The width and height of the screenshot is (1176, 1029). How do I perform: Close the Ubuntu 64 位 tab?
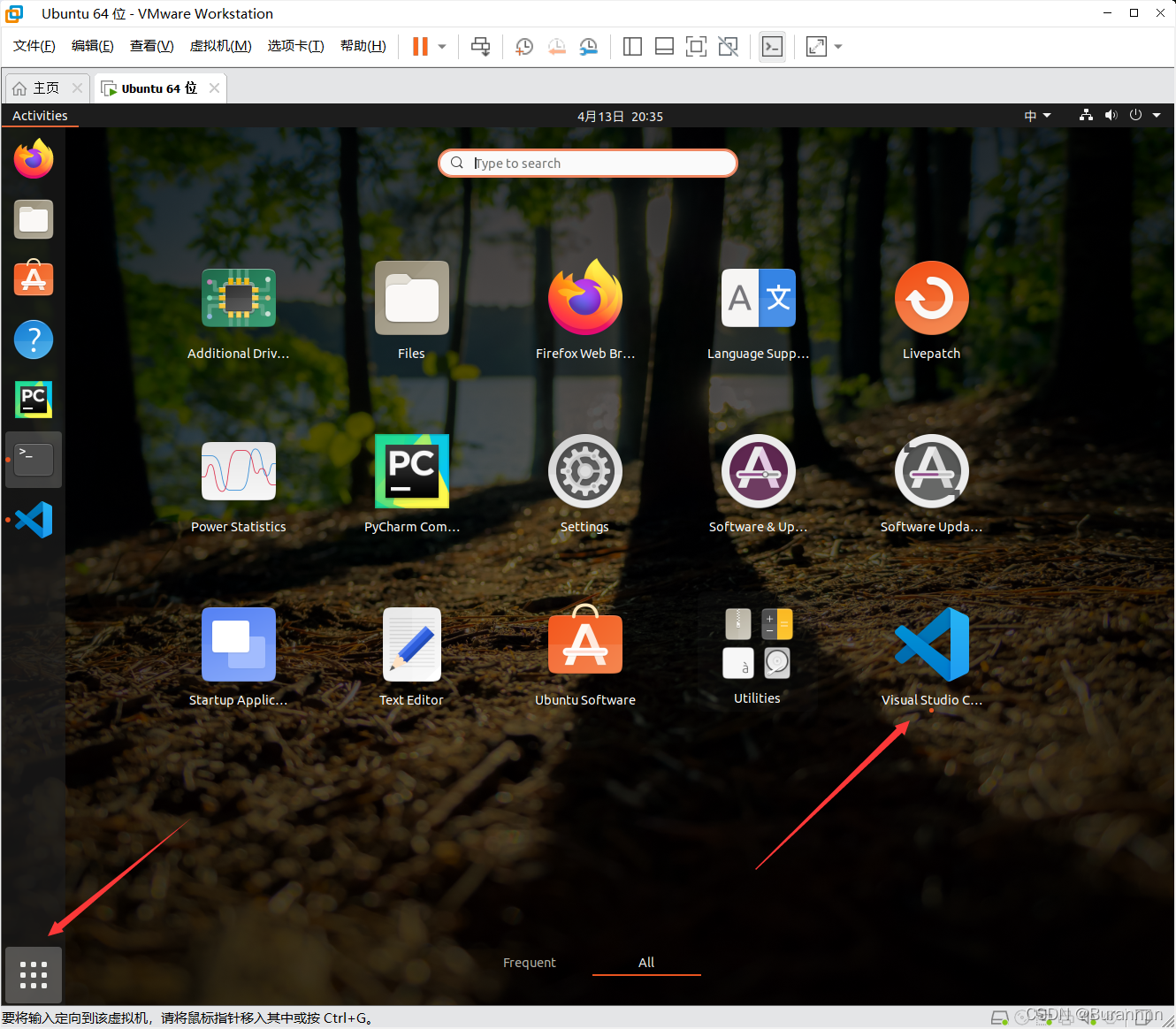click(214, 88)
